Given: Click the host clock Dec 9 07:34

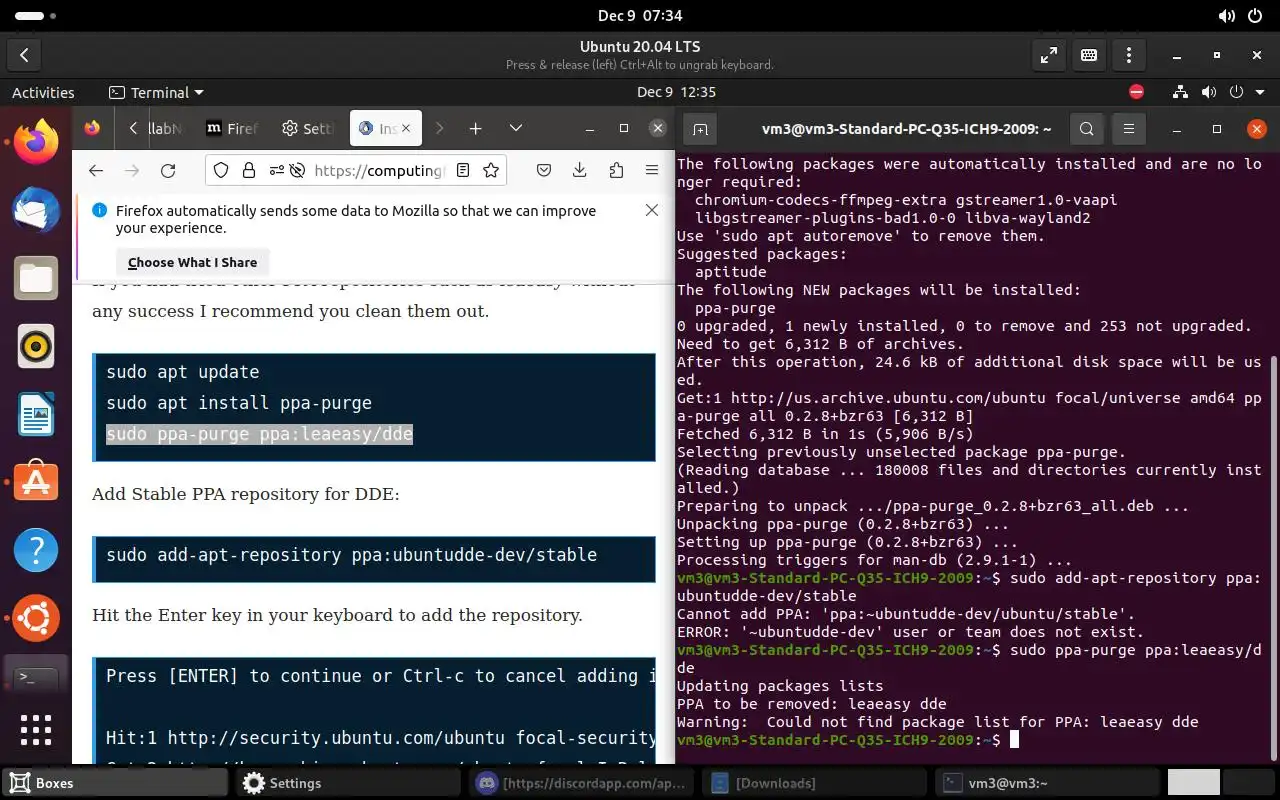Looking at the screenshot, I should point(640,16).
